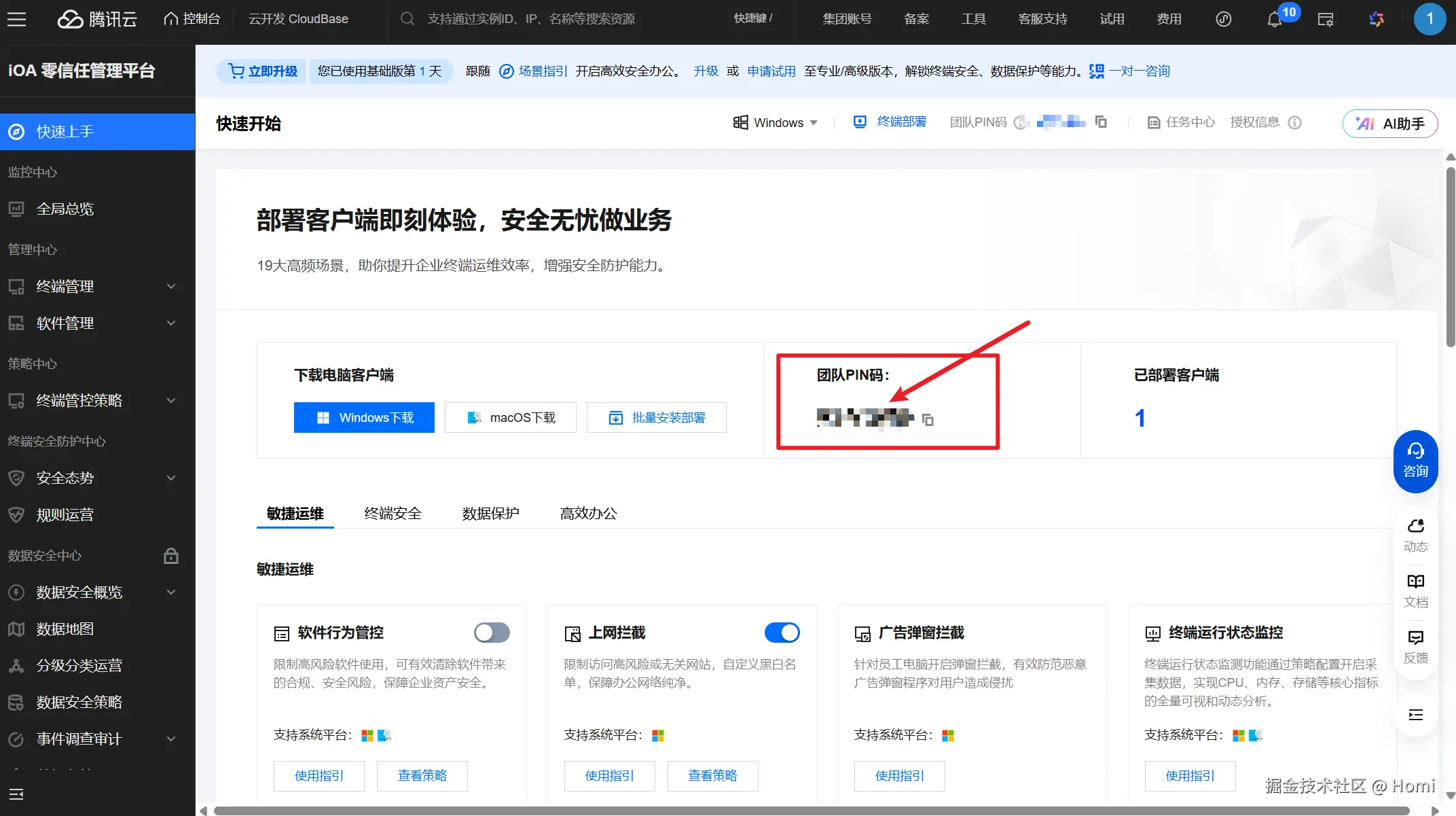Image resolution: width=1456 pixels, height=816 pixels.
Task: Click the Windows下载 button
Action: pyautogui.click(x=364, y=418)
